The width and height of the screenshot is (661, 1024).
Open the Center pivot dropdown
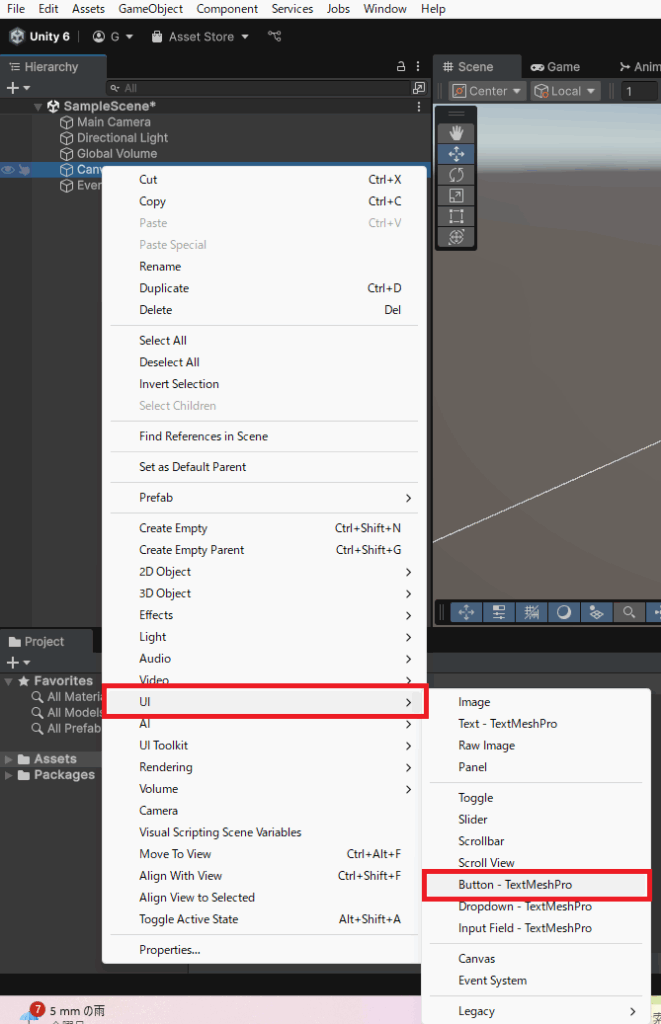[487, 91]
